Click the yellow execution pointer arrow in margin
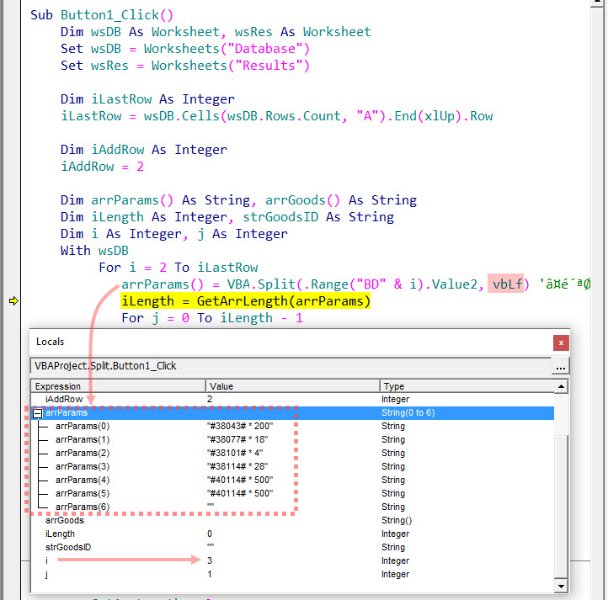Viewport: 608px width, 600px height. pyautogui.click(x=14, y=301)
